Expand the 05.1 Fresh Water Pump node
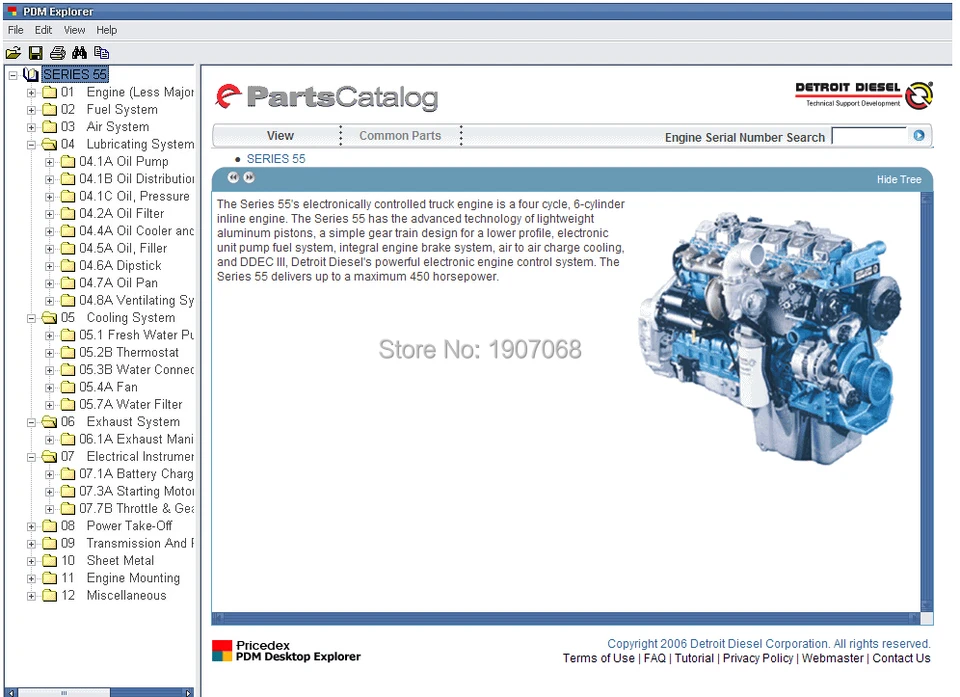The width and height of the screenshot is (960, 697). click(x=50, y=336)
